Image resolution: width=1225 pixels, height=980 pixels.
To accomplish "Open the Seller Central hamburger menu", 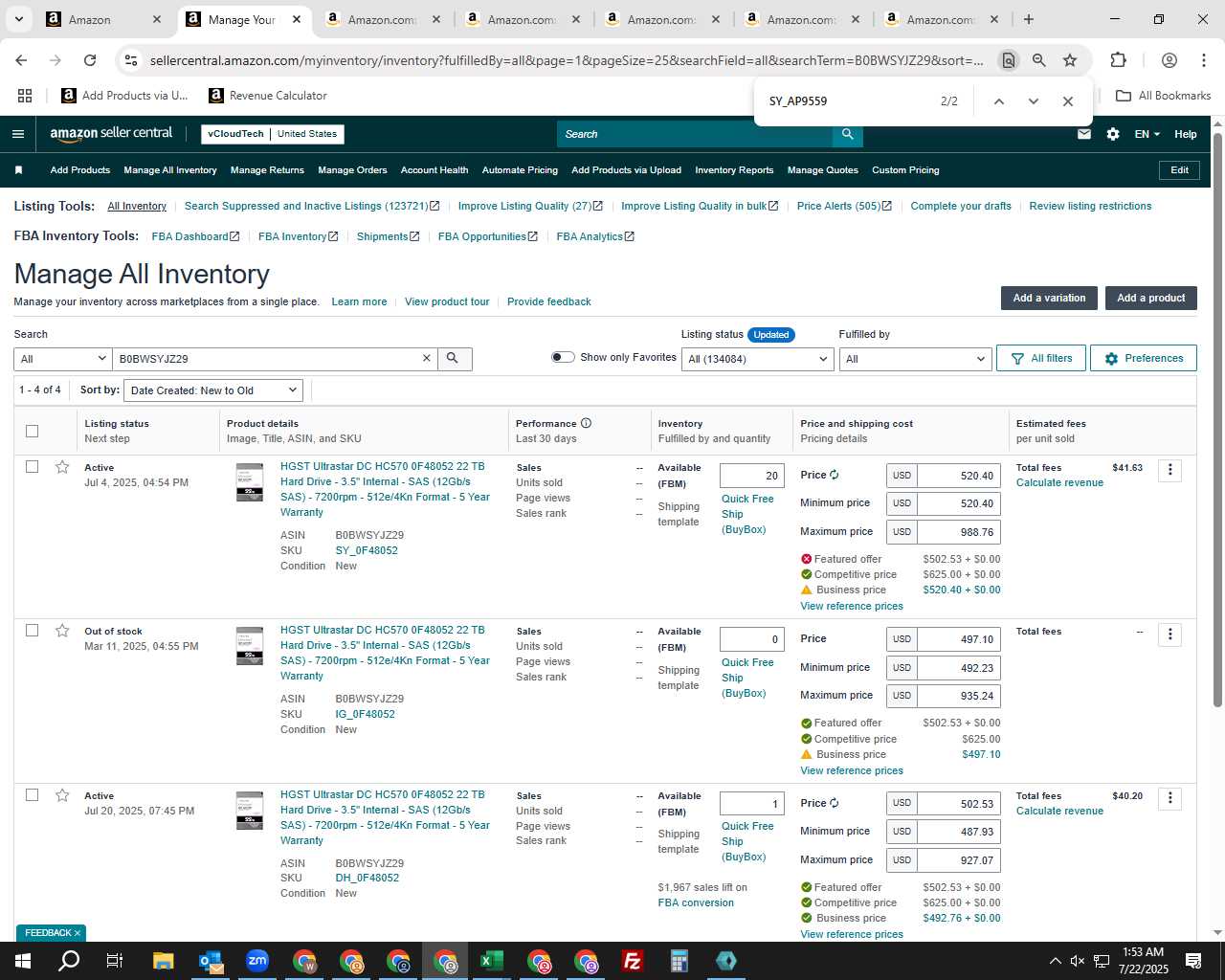I will 17,134.
